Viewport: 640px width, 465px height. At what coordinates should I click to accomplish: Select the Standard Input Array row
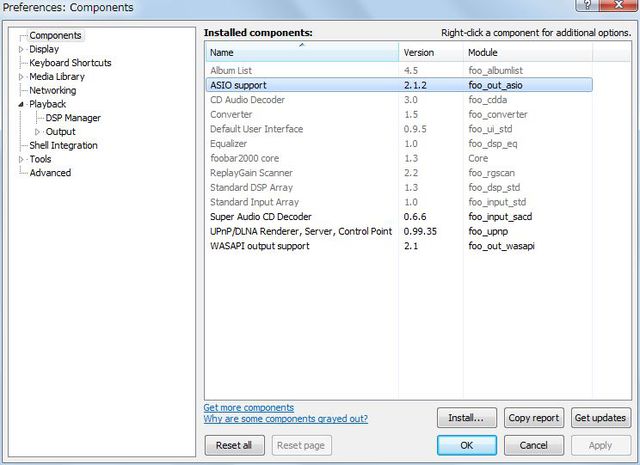pyautogui.click(x=399, y=202)
